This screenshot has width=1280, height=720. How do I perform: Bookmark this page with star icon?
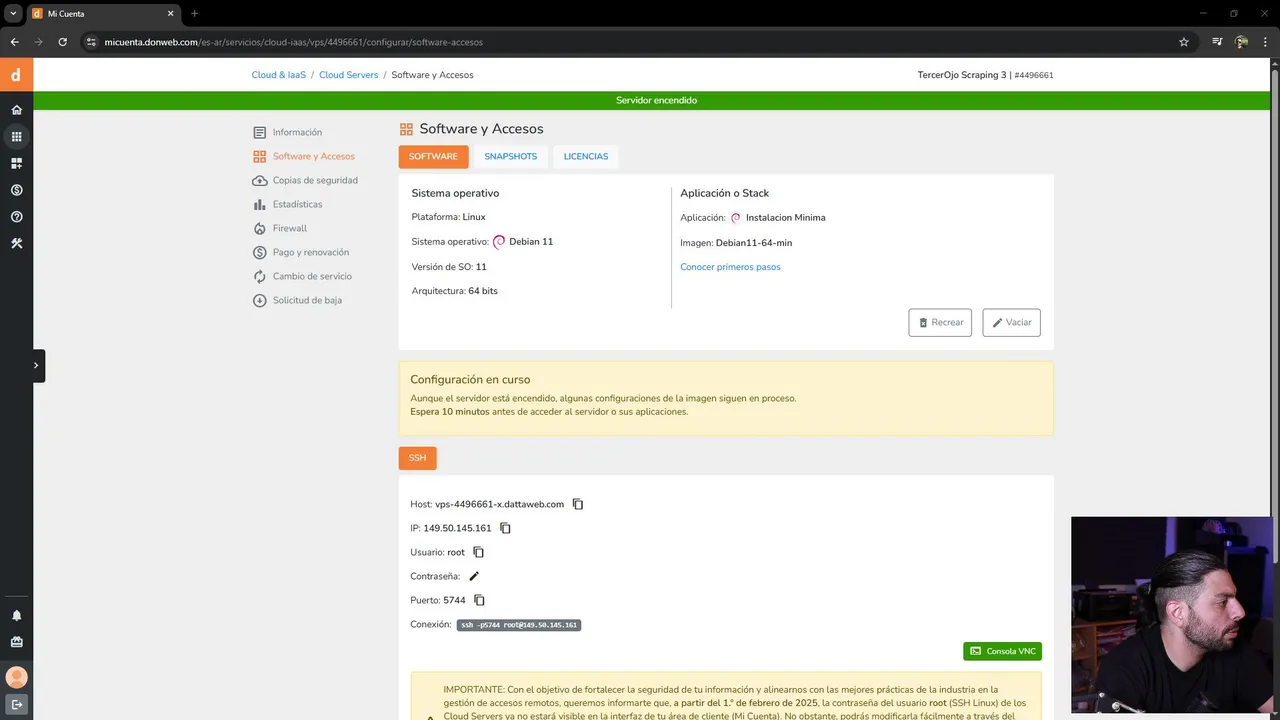coord(1184,42)
